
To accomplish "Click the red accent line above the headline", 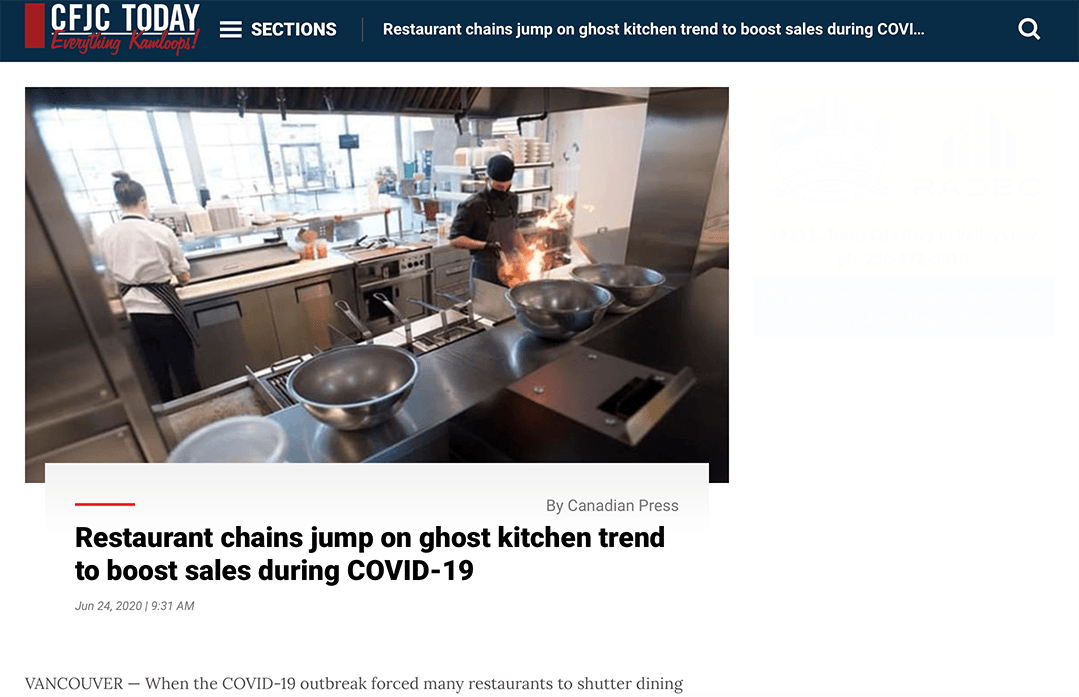I will 105,504.
